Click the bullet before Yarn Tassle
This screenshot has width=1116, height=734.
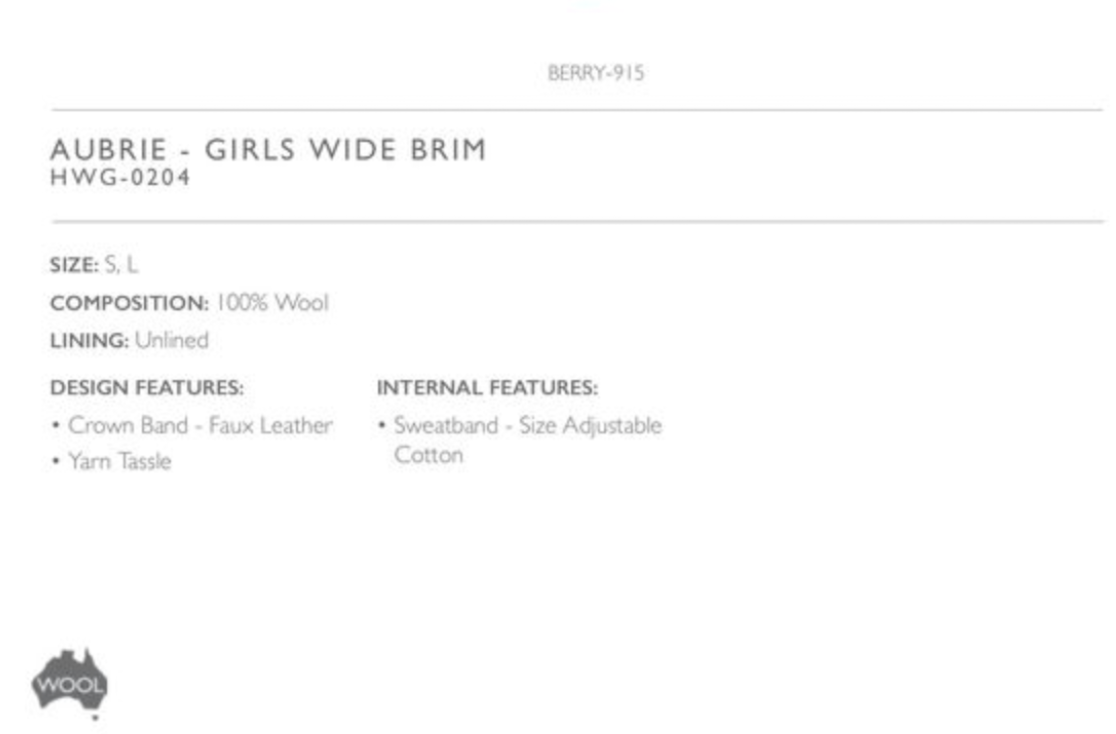pyautogui.click(x=56, y=462)
